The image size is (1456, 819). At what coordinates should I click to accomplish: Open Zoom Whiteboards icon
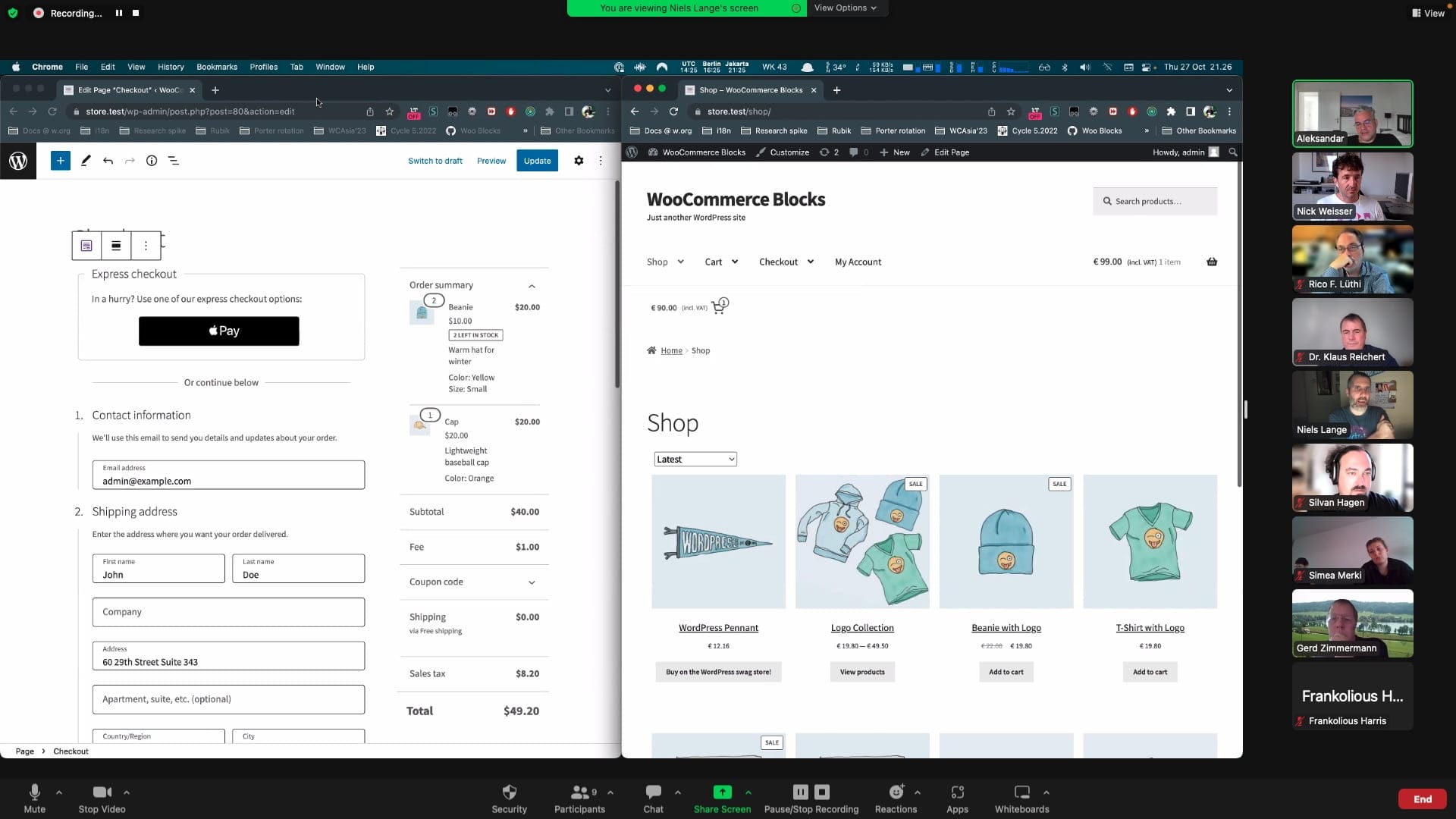tap(1021, 792)
